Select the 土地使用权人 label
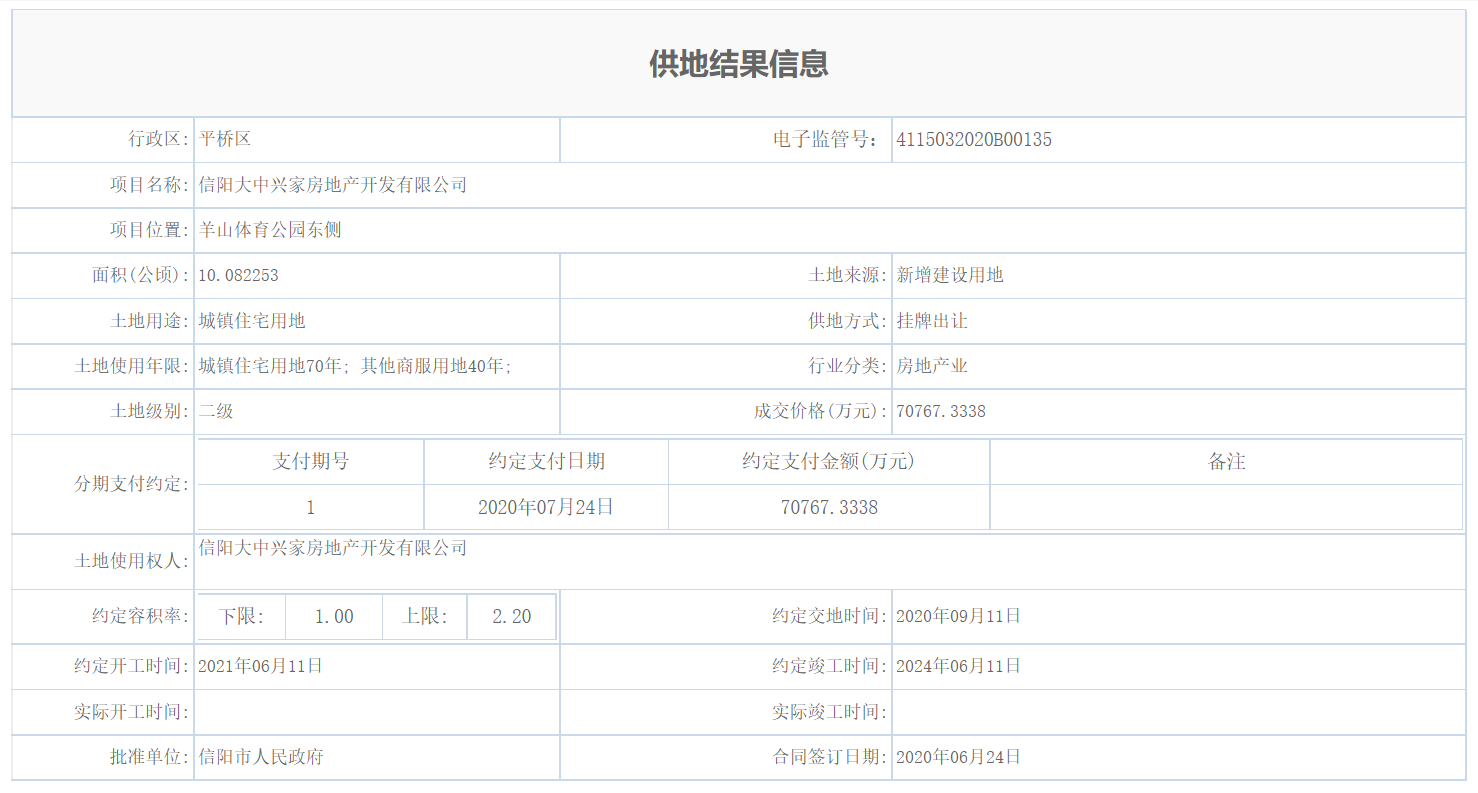 (132, 561)
